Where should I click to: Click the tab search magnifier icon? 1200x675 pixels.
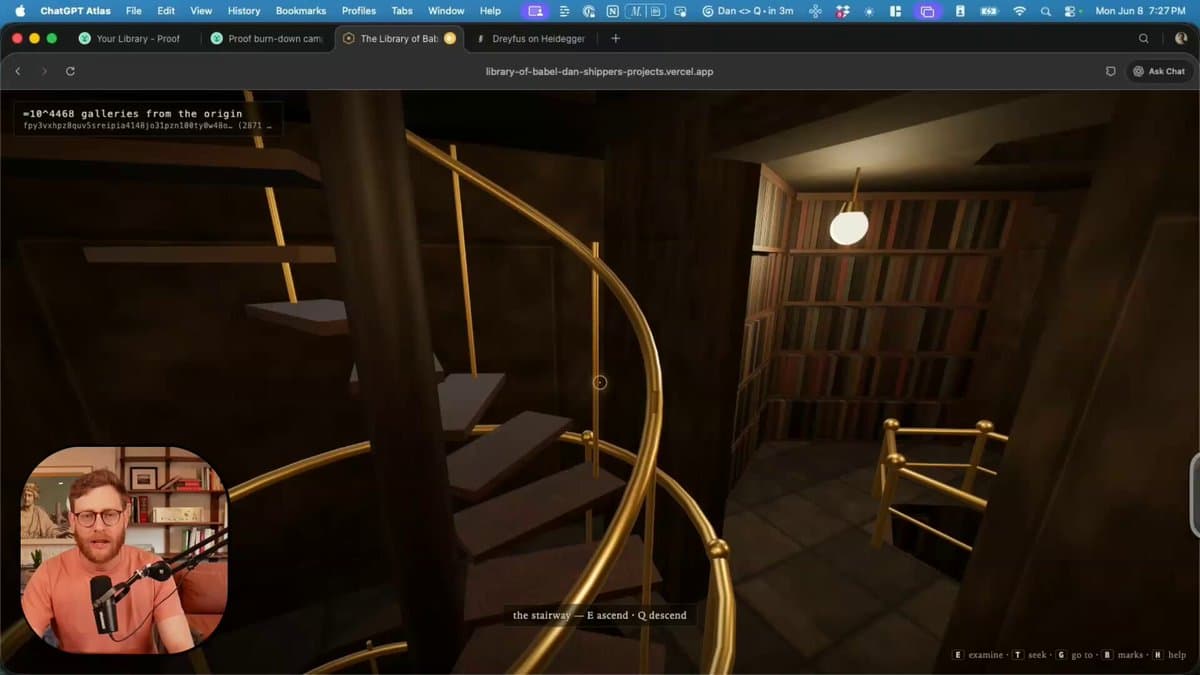(x=1144, y=38)
